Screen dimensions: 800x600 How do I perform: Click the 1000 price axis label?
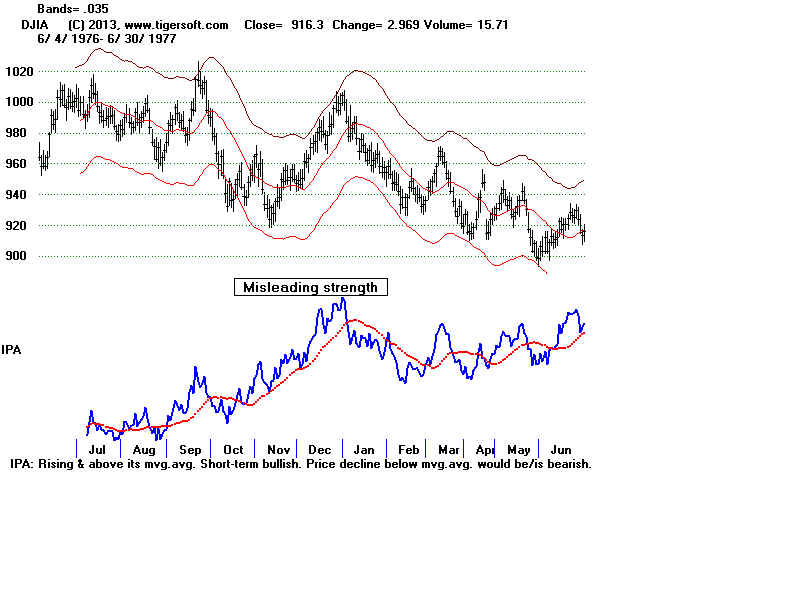pos(19,102)
